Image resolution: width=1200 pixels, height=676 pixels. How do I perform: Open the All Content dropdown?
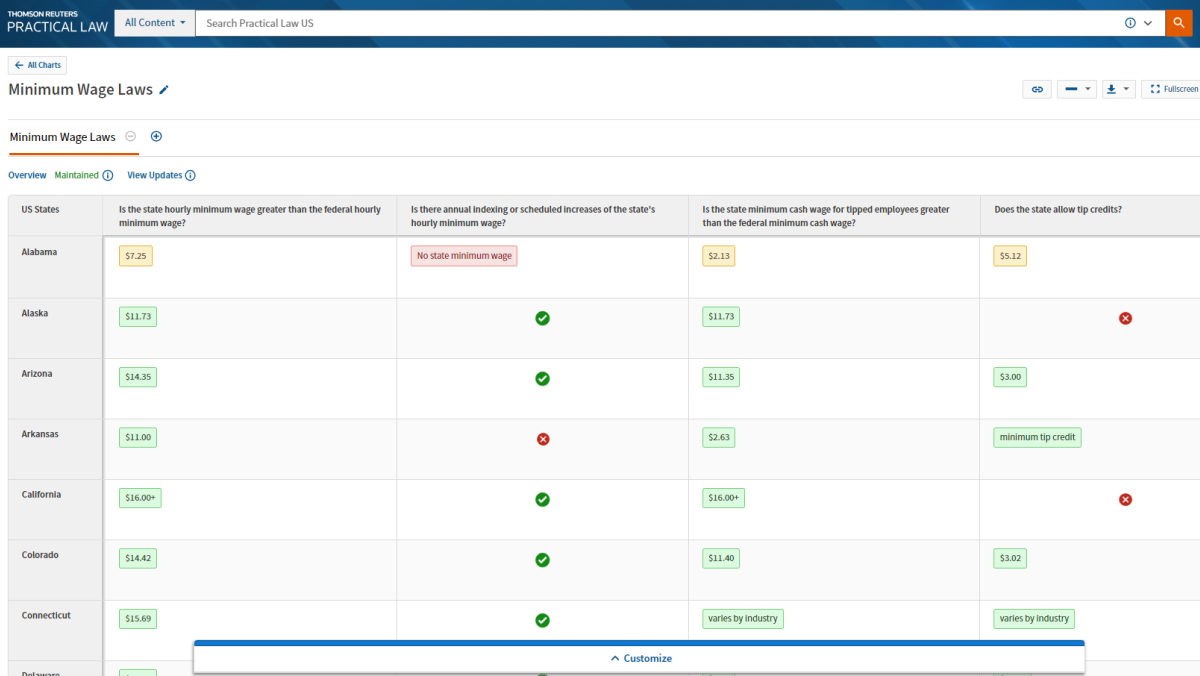155,22
